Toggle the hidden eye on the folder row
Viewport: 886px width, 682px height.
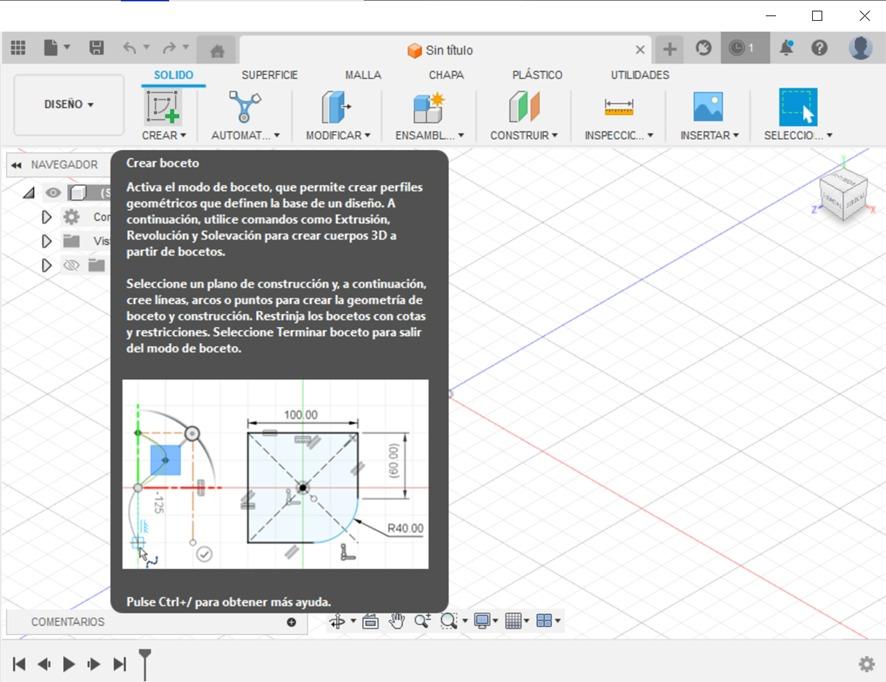point(71,265)
